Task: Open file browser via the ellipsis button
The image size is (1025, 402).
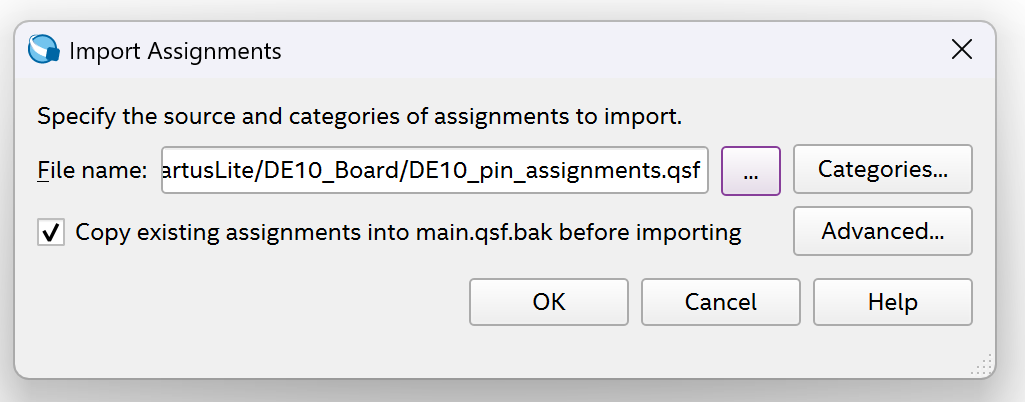Action: (x=750, y=171)
